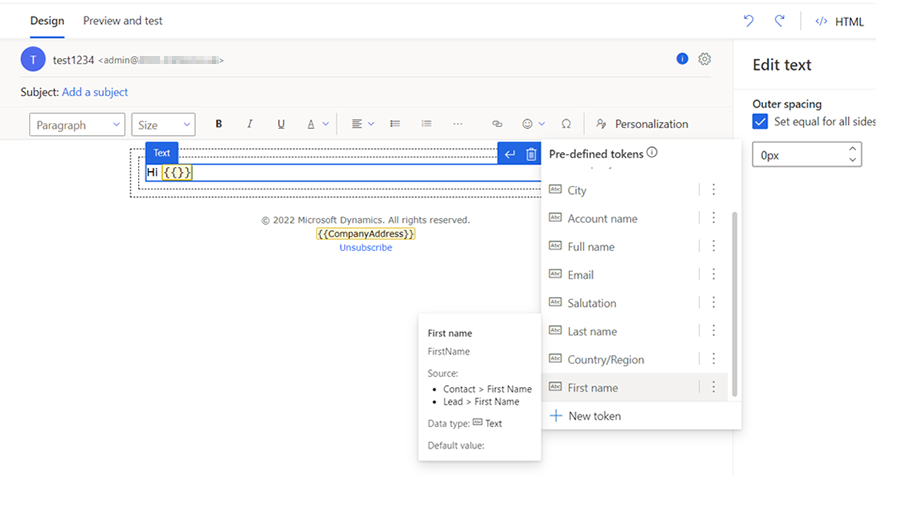Viewport: 900px width, 518px height.
Task: Apply italic formatting
Action: (x=250, y=124)
